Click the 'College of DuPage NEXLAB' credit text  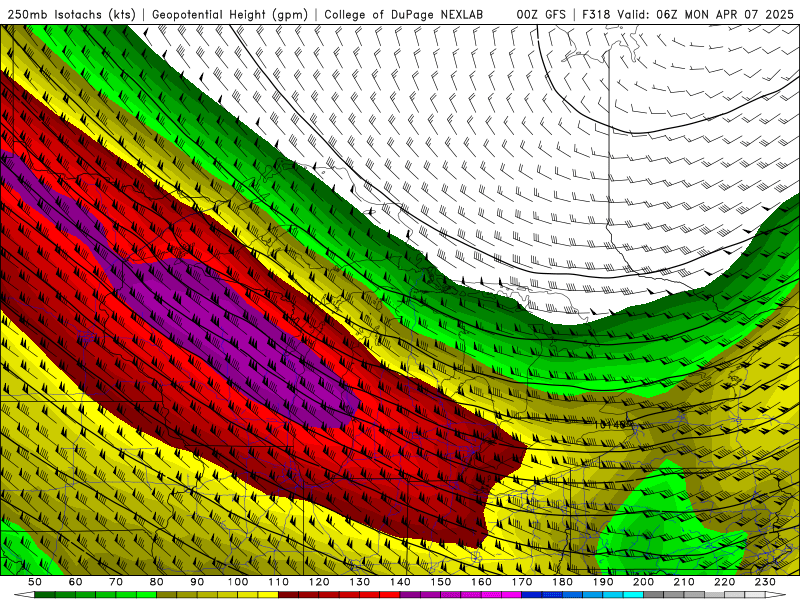pos(404,14)
